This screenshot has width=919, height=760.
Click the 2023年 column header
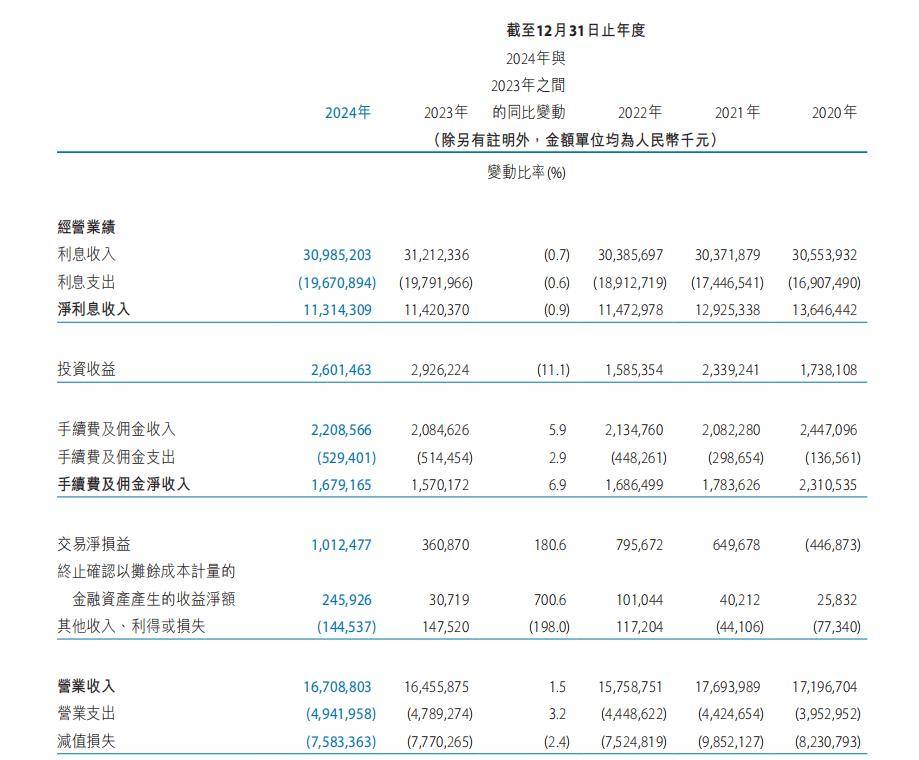445,113
